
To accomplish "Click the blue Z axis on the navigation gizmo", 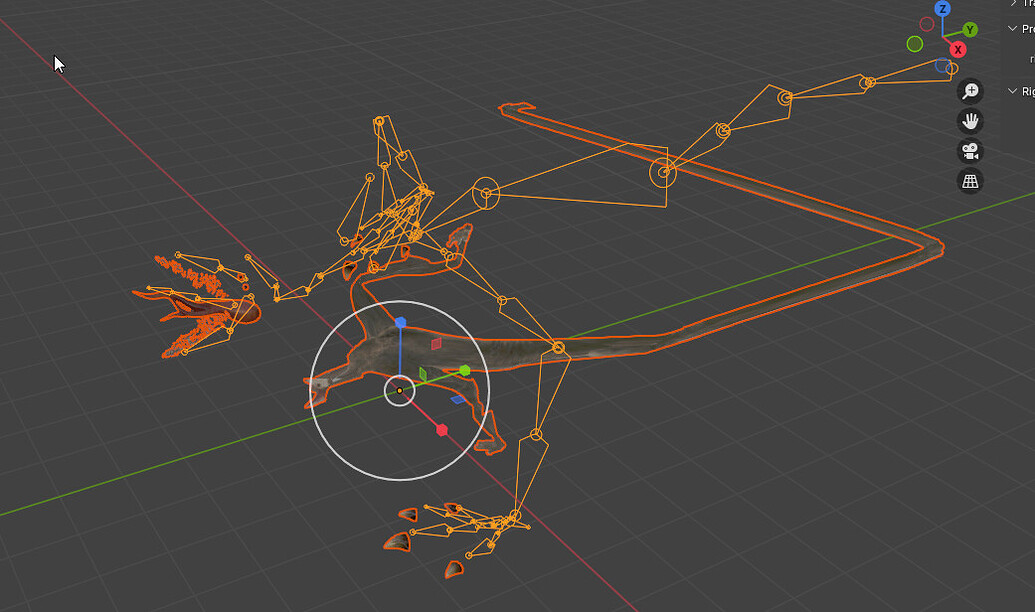I will coord(943,9).
